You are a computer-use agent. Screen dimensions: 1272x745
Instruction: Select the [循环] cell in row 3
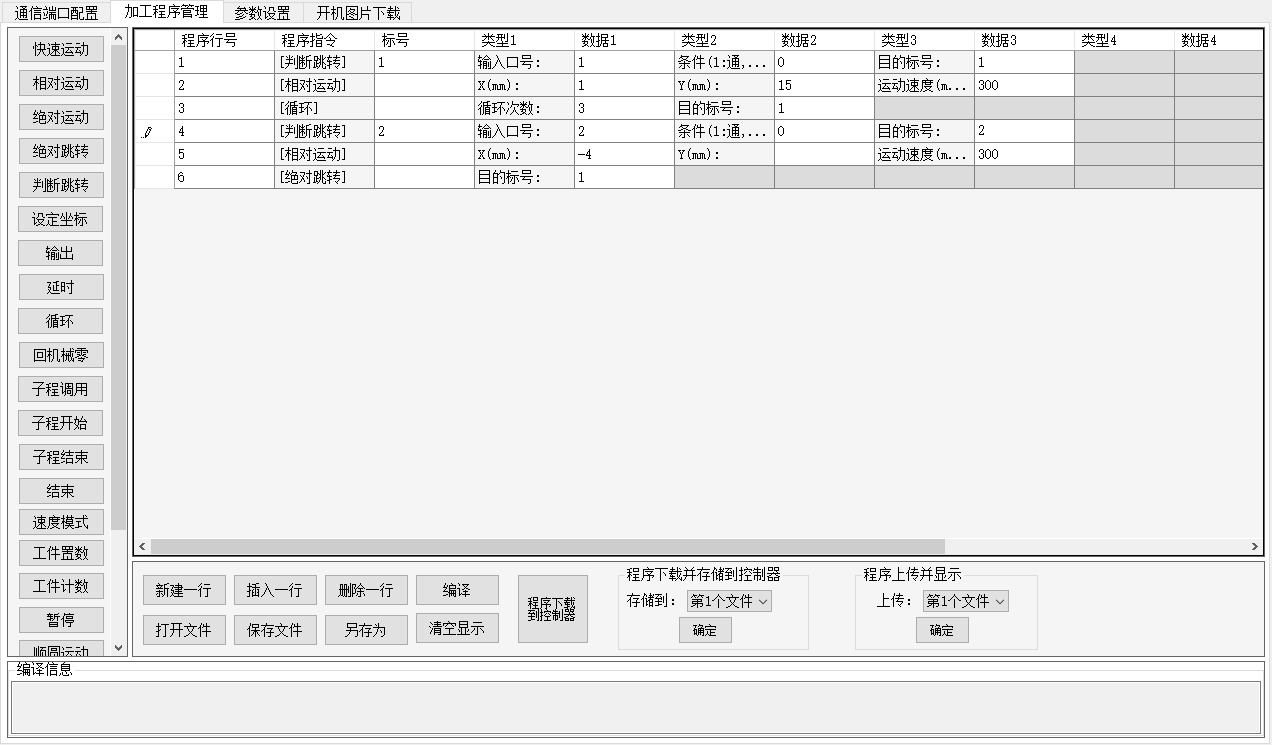pyautogui.click(x=324, y=108)
